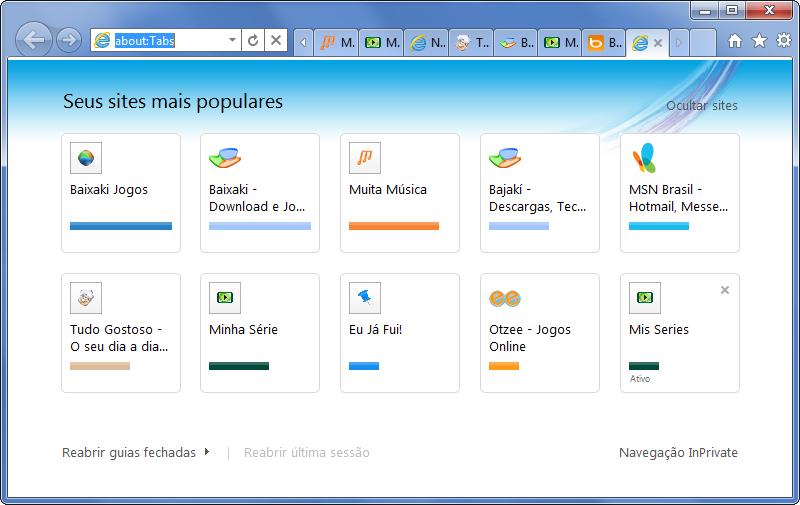Image resolution: width=800 pixels, height=505 pixels.
Task: Stop loading with the address bar X
Action: coord(276,40)
